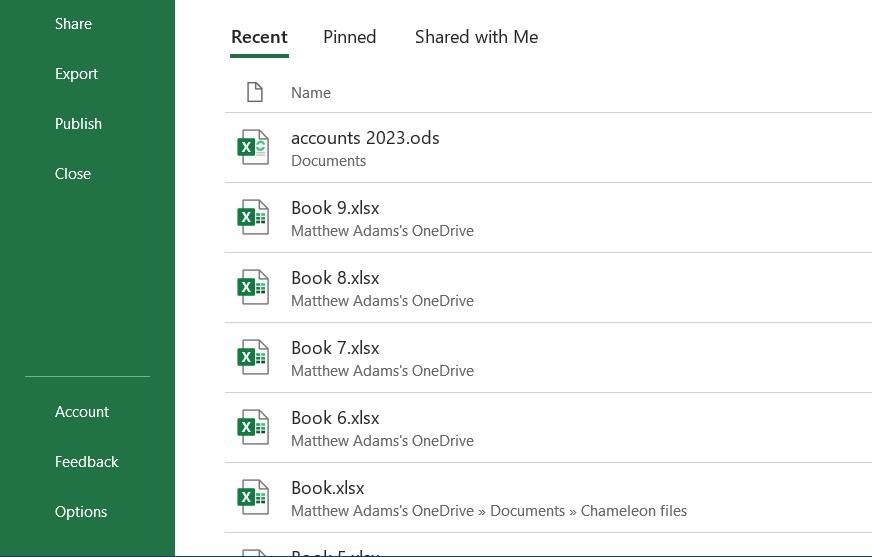
Task: Click the Book 7.xlsx Excel icon
Action: click(x=253, y=358)
